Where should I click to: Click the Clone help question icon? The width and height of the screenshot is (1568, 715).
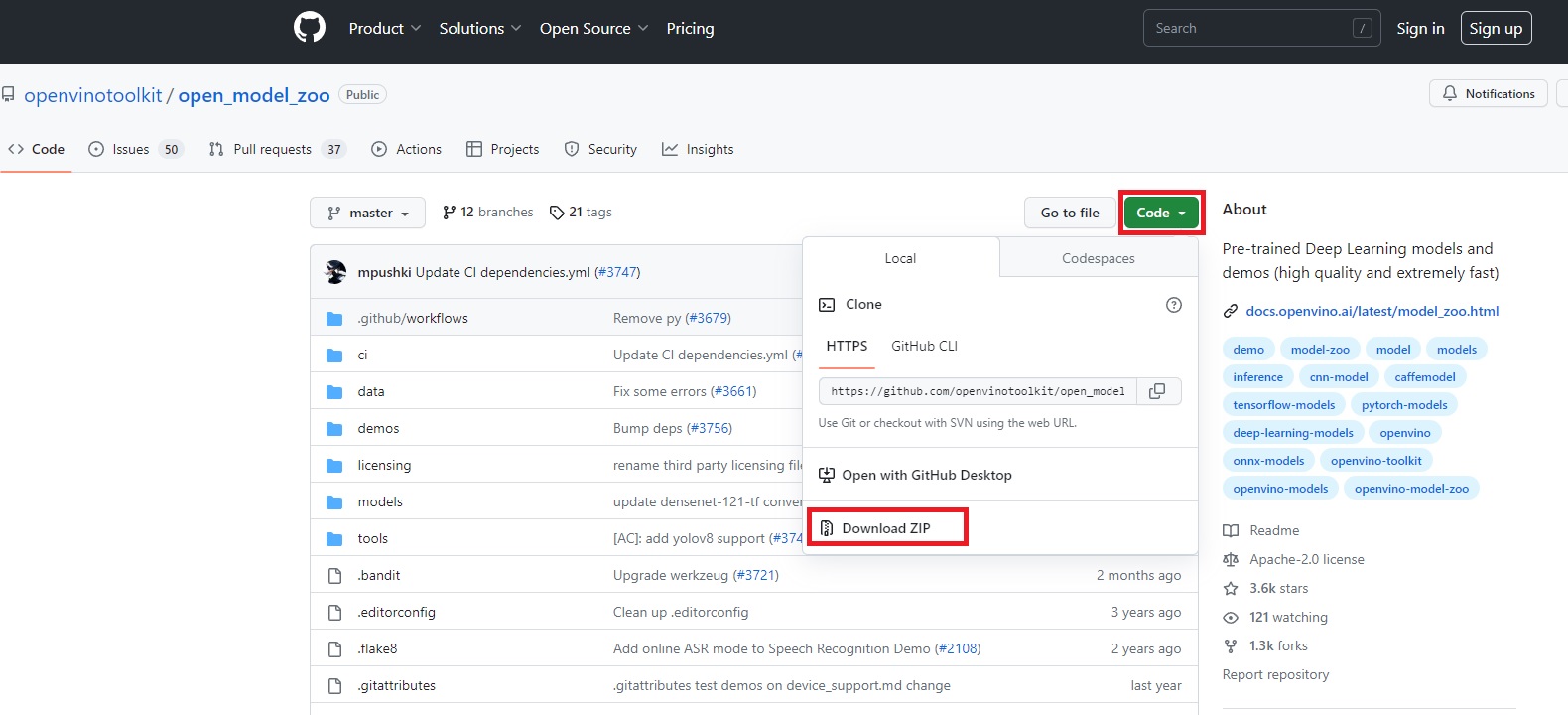(x=1173, y=305)
